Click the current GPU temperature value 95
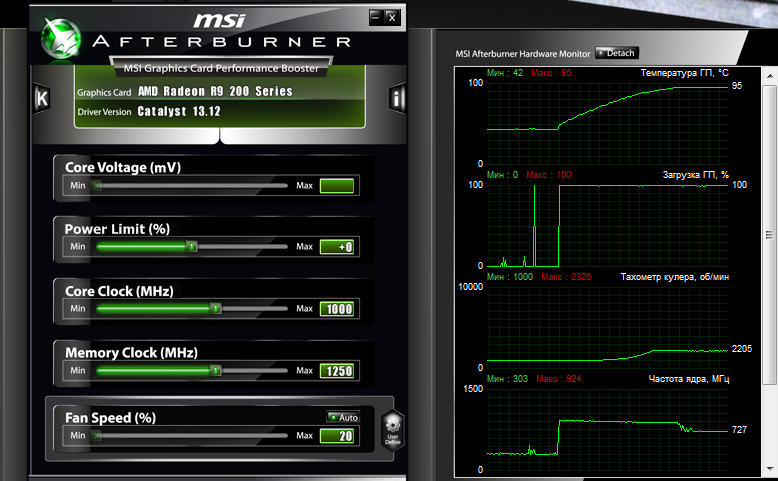Viewport: 778px width, 481px height. [737, 86]
